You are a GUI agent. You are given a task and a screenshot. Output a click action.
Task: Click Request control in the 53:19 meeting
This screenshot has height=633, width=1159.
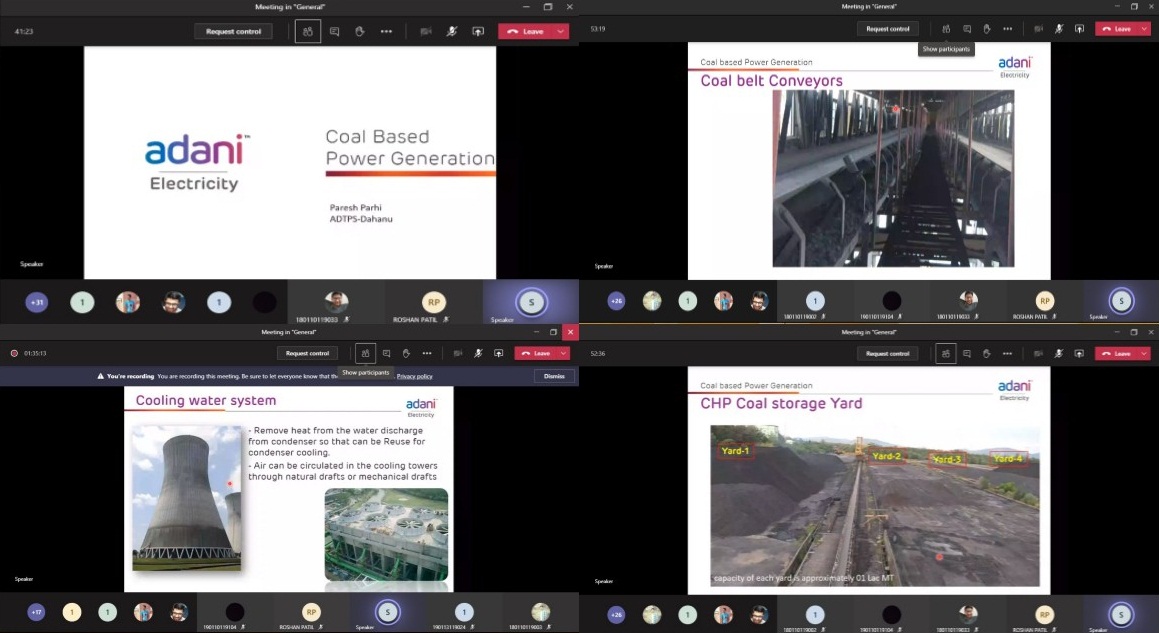[888, 29]
